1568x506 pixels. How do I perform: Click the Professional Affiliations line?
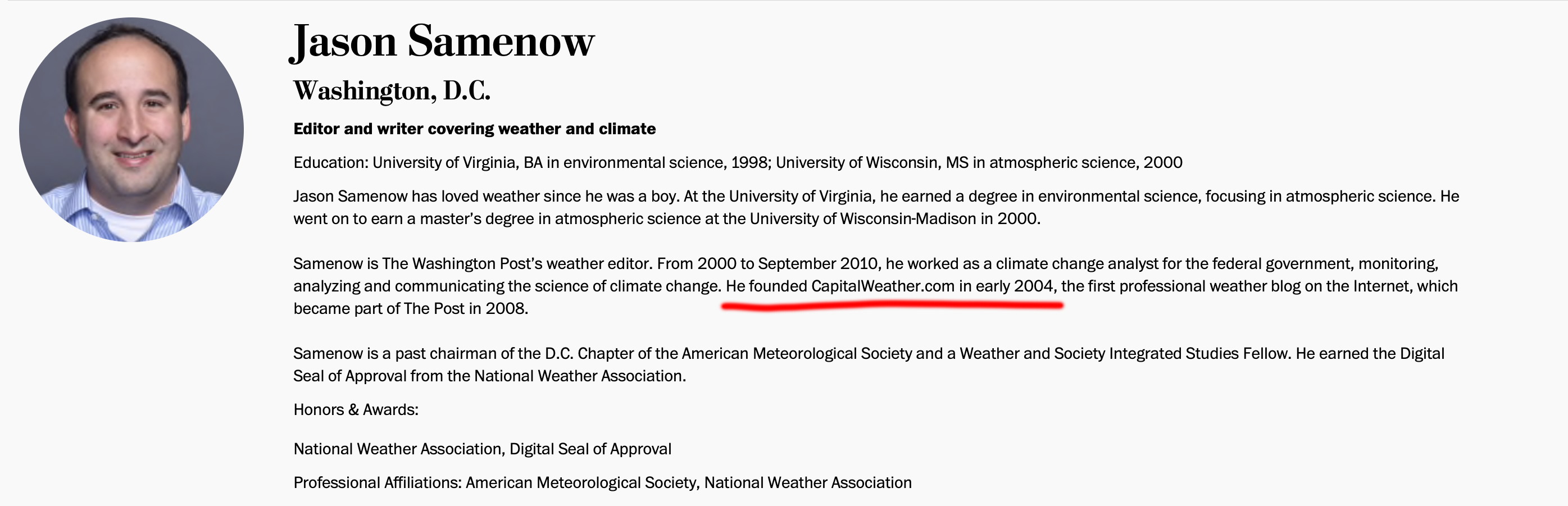click(602, 483)
